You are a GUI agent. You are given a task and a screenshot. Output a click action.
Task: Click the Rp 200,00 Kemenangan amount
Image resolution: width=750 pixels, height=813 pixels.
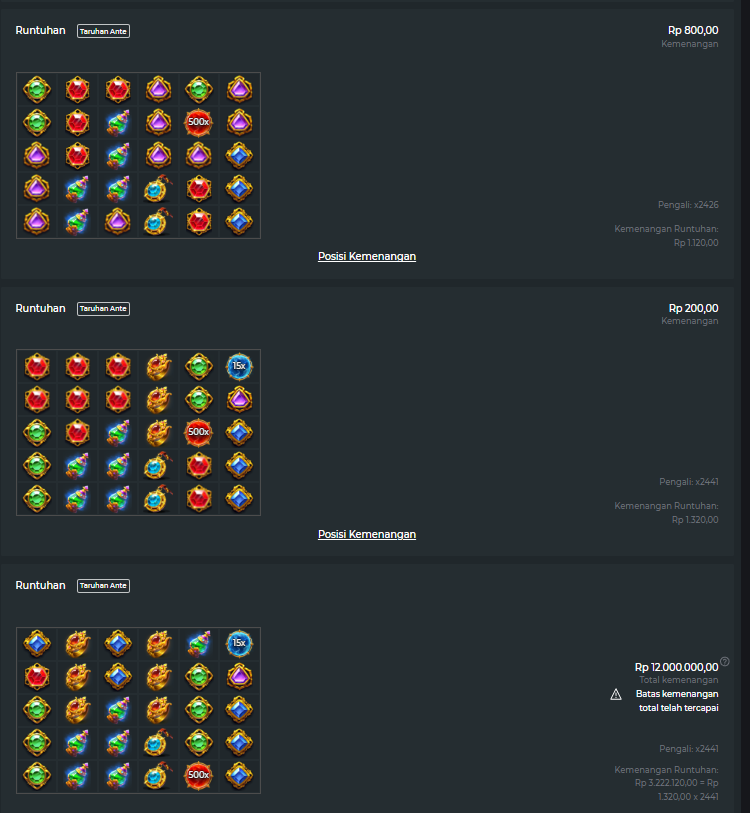coord(693,308)
